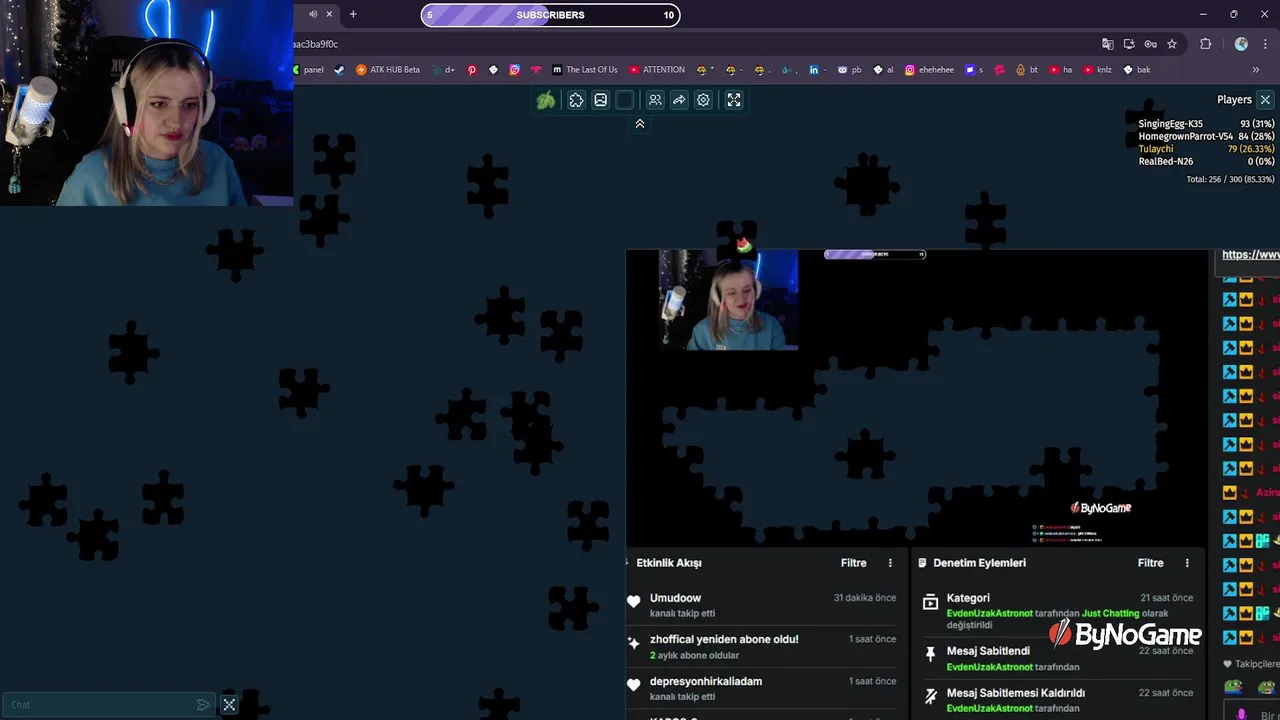Open the bak bookmark

tap(1137, 70)
